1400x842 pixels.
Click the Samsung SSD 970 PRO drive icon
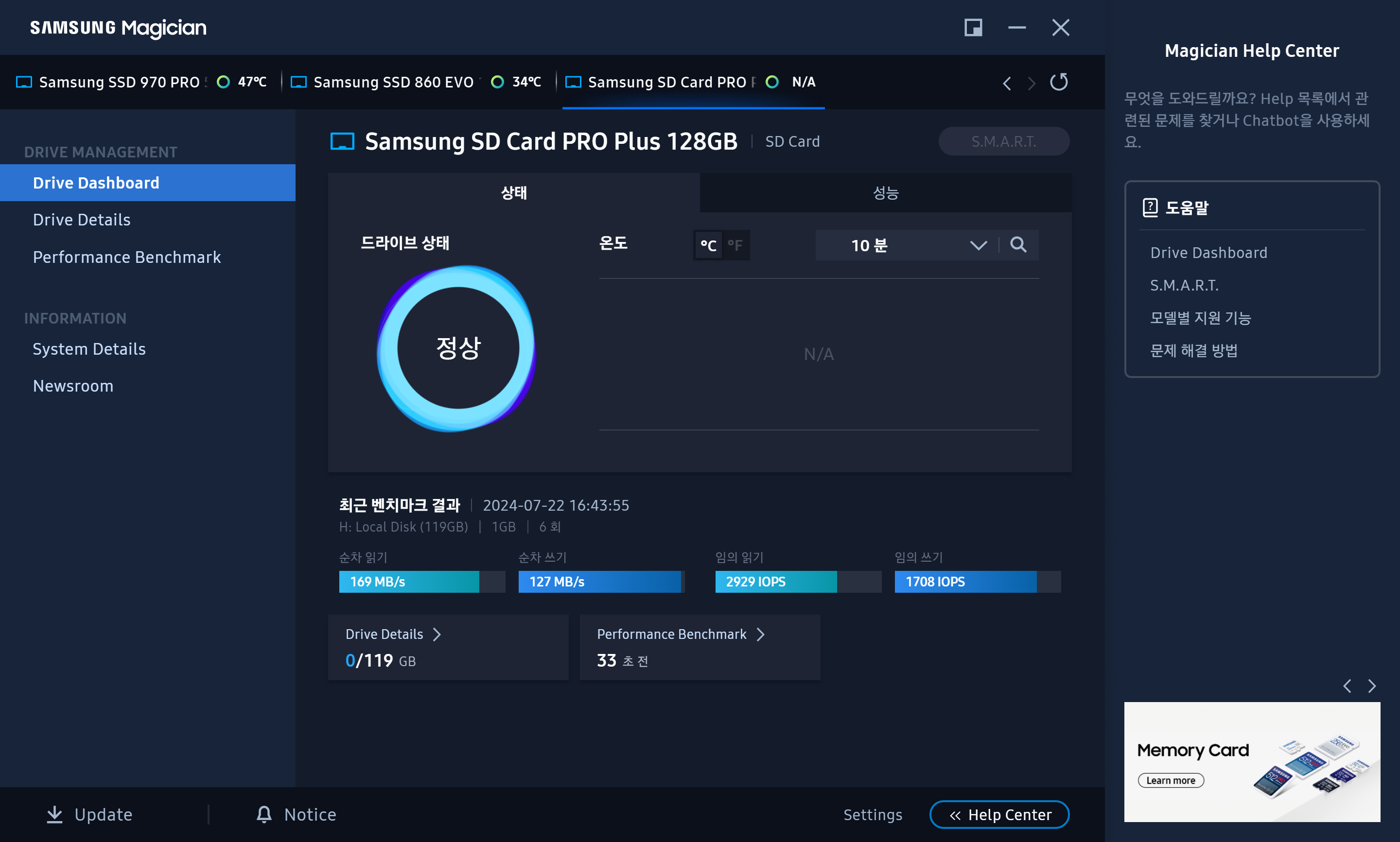click(24, 82)
